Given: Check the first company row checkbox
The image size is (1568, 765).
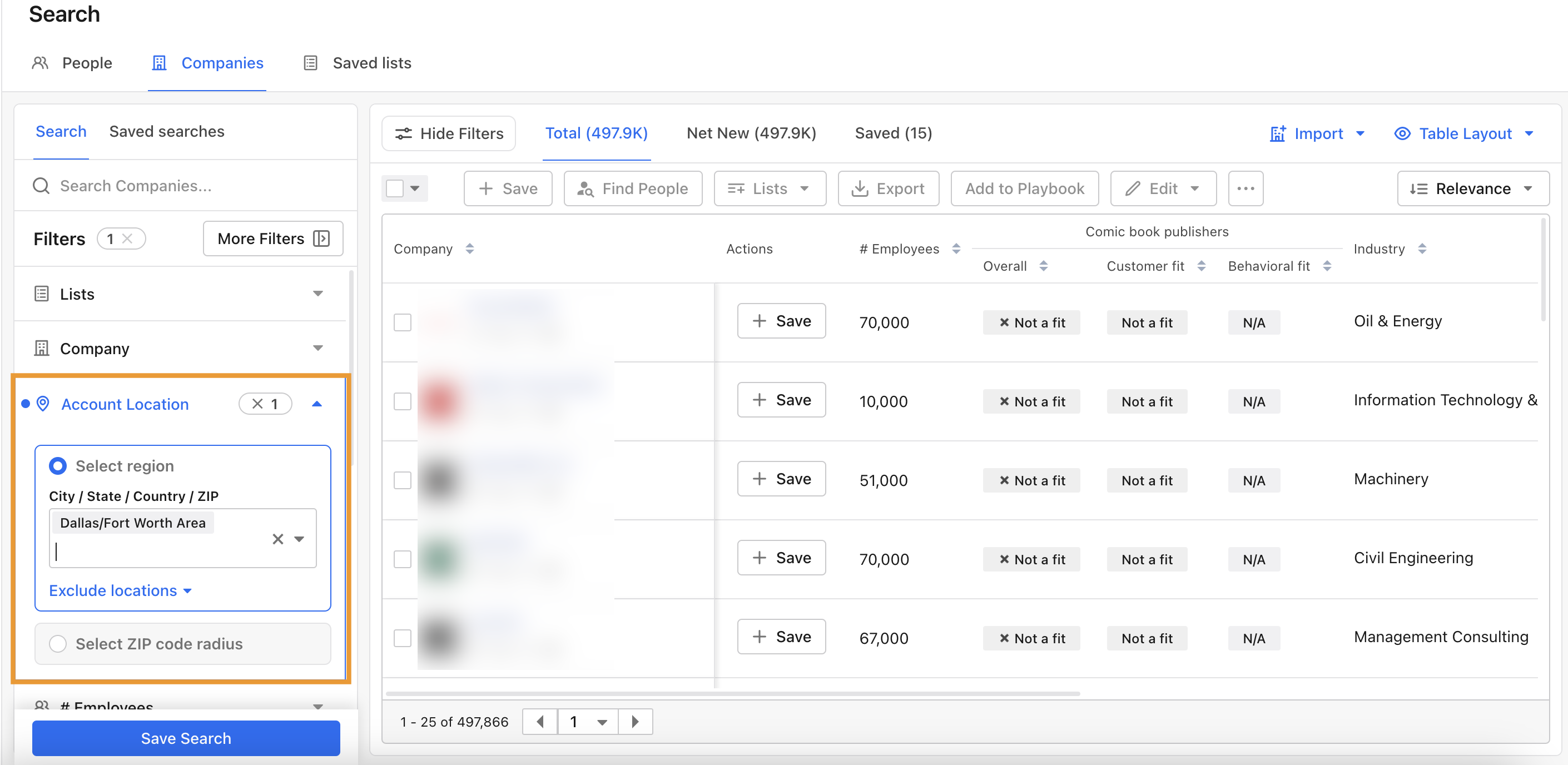Looking at the screenshot, I should pos(402,322).
